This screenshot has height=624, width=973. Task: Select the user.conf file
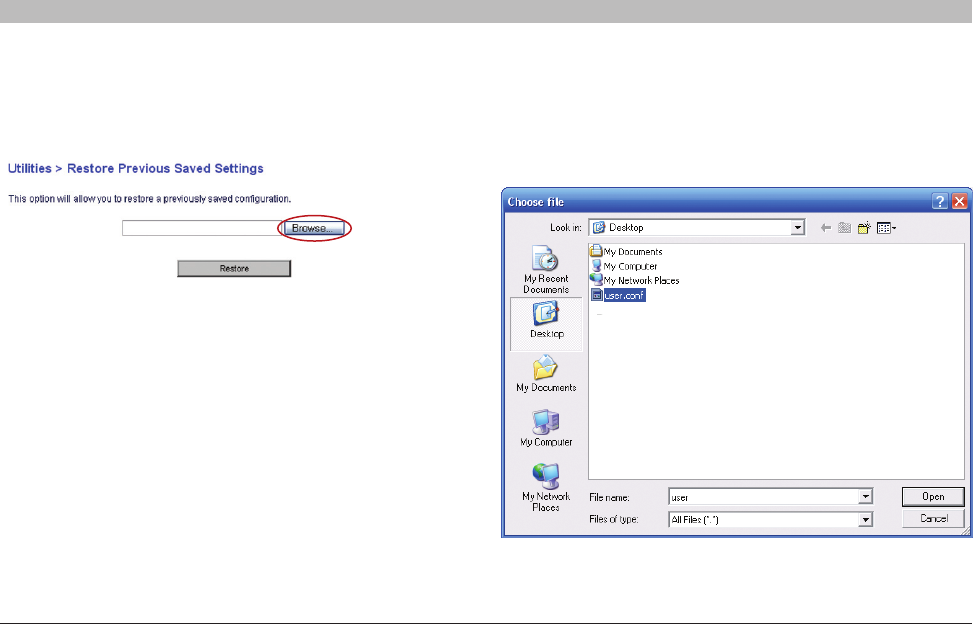[620, 295]
